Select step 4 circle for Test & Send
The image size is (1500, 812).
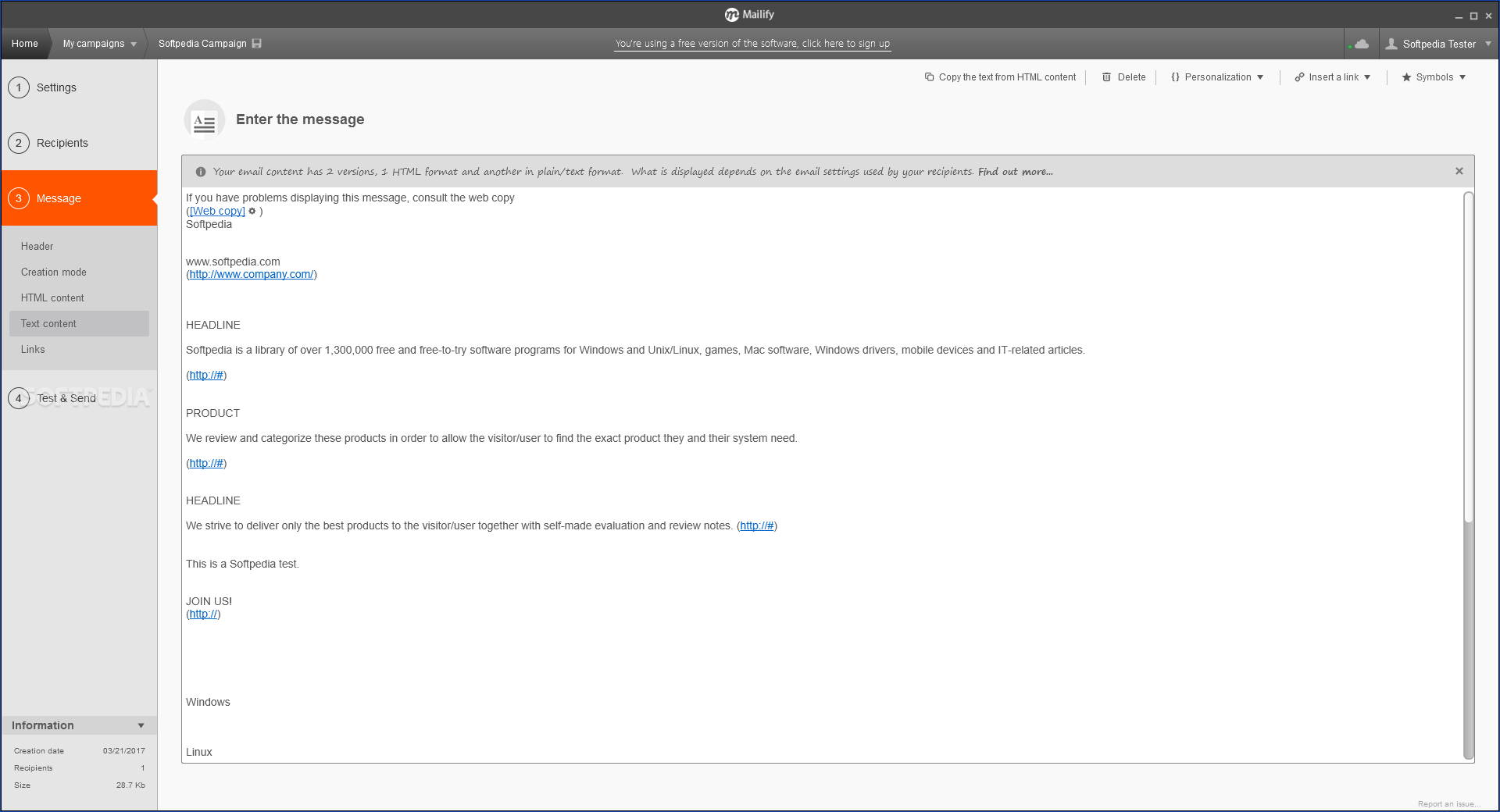19,398
